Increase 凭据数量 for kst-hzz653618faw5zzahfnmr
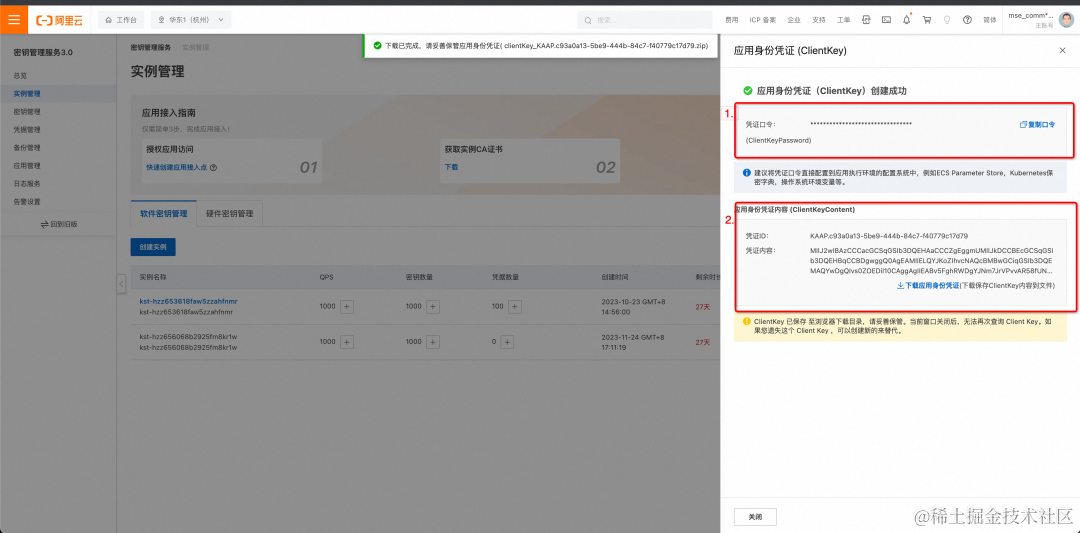The width and height of the screenshot is (1080, 533). coord(515,306)
